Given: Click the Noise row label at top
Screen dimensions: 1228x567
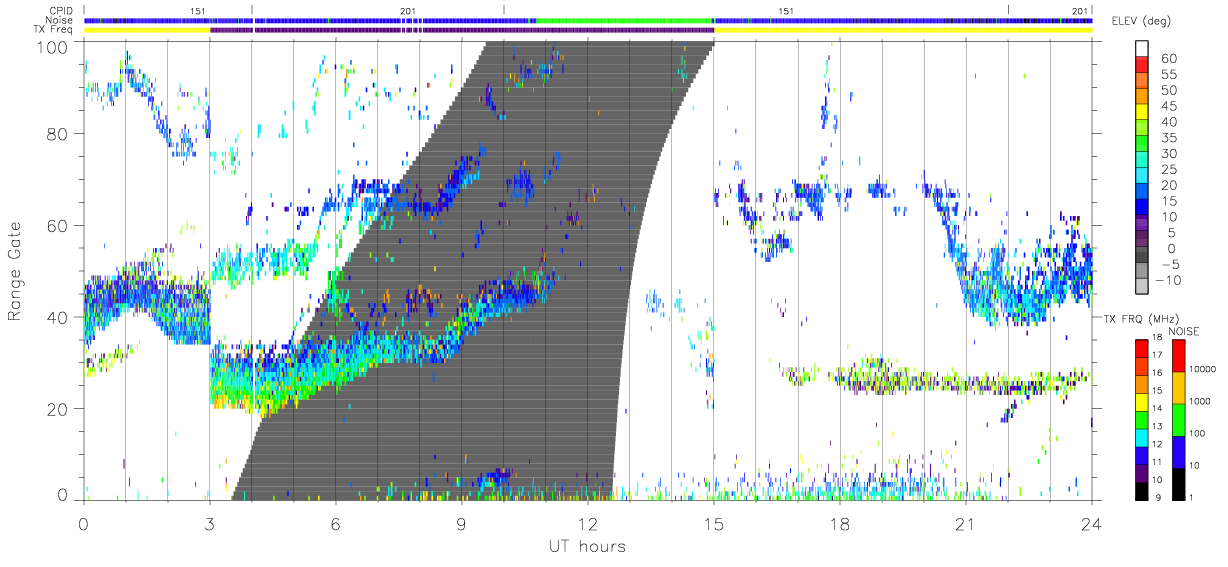Looking at the screenshot, I should point(61,20).
